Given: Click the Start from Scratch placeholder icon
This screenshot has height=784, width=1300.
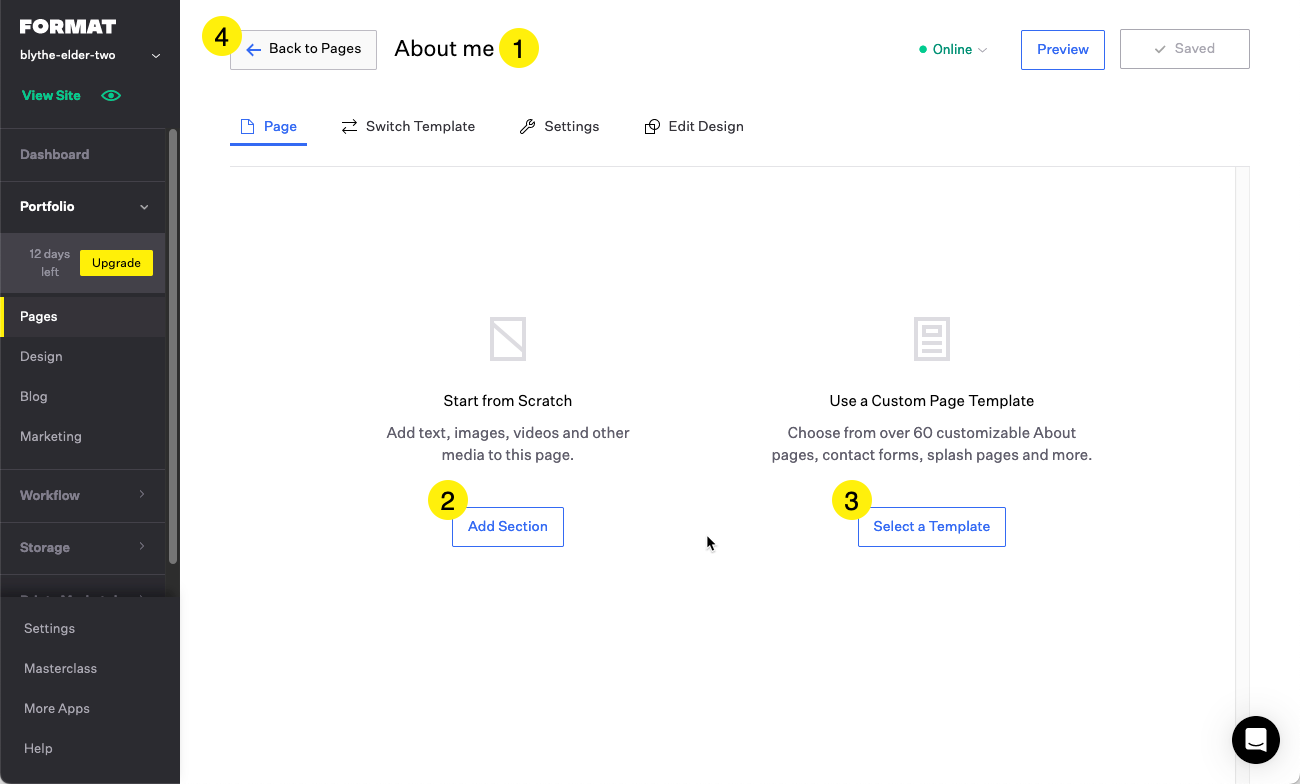Looking at the screenshot, I should pyautogui.click(x=507, y=338).
